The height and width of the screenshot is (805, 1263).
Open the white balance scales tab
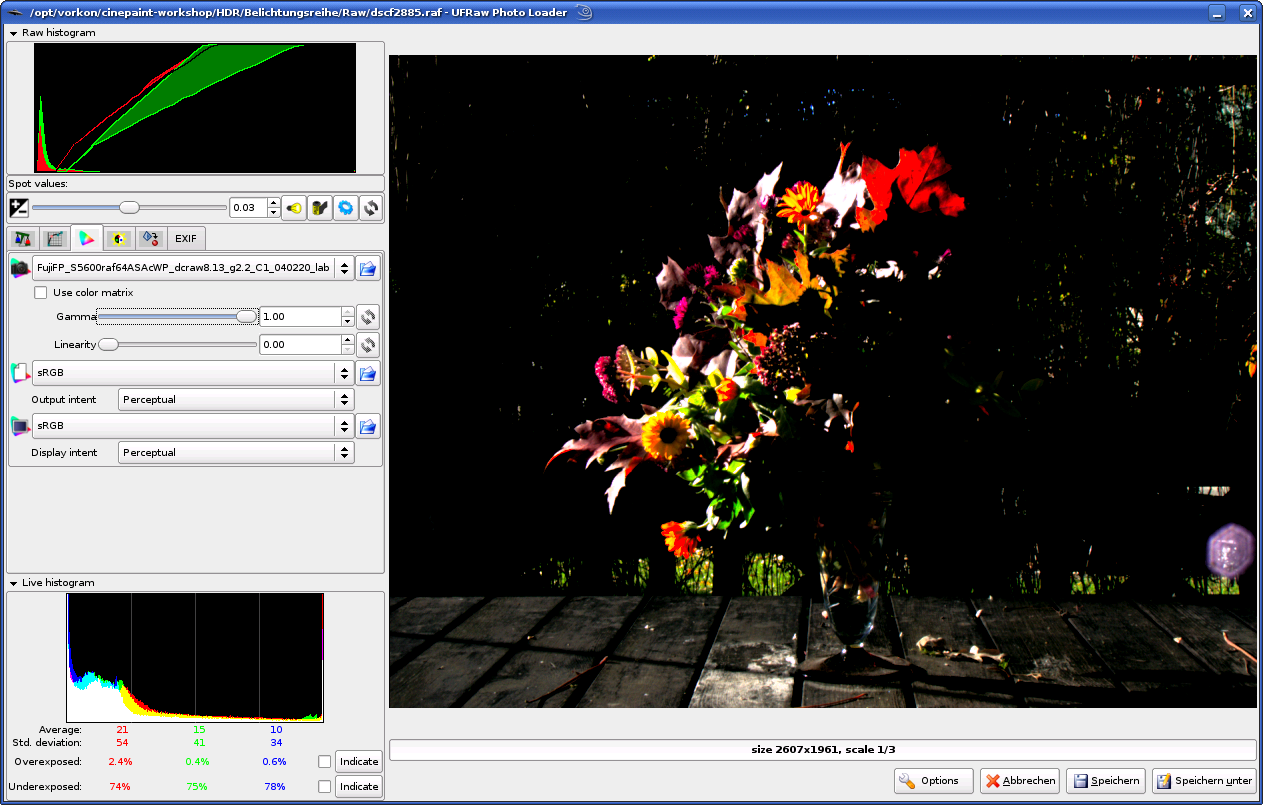point(23,239)
